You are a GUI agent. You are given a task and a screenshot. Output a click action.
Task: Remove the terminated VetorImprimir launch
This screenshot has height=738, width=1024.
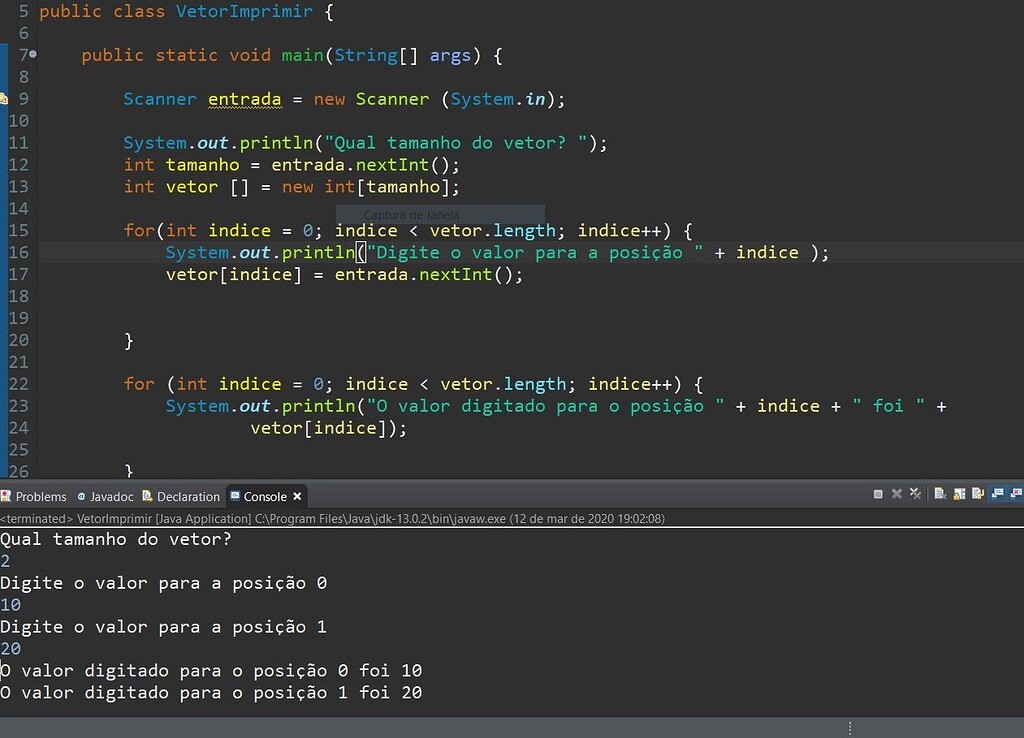(x=896, y=493)
